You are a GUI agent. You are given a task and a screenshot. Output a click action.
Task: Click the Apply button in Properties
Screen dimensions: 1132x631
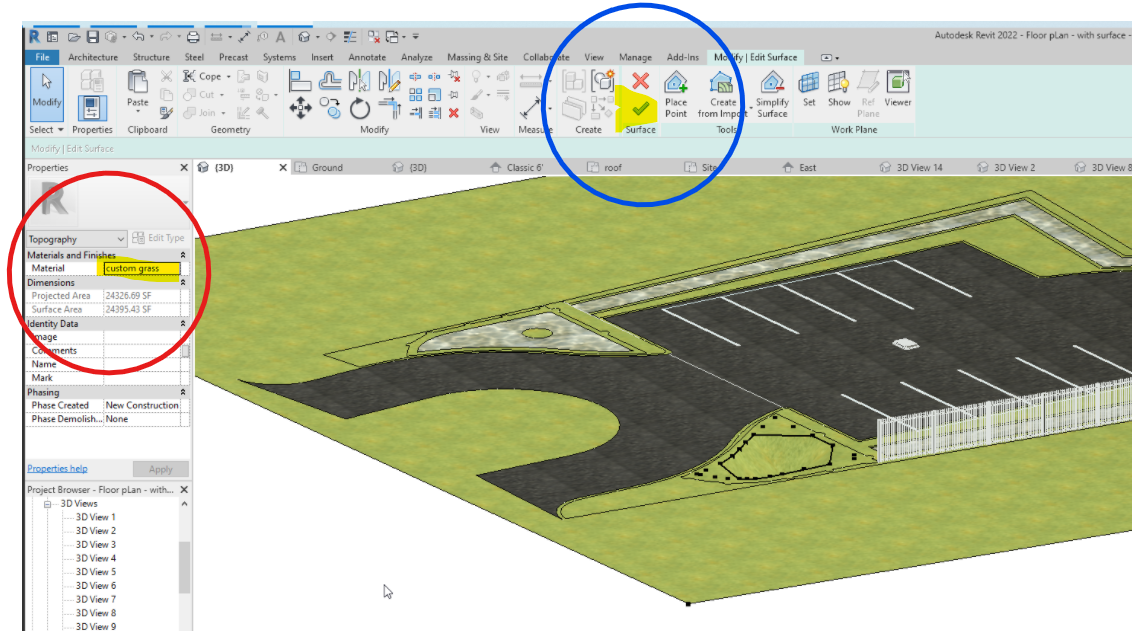click(159, 468)
